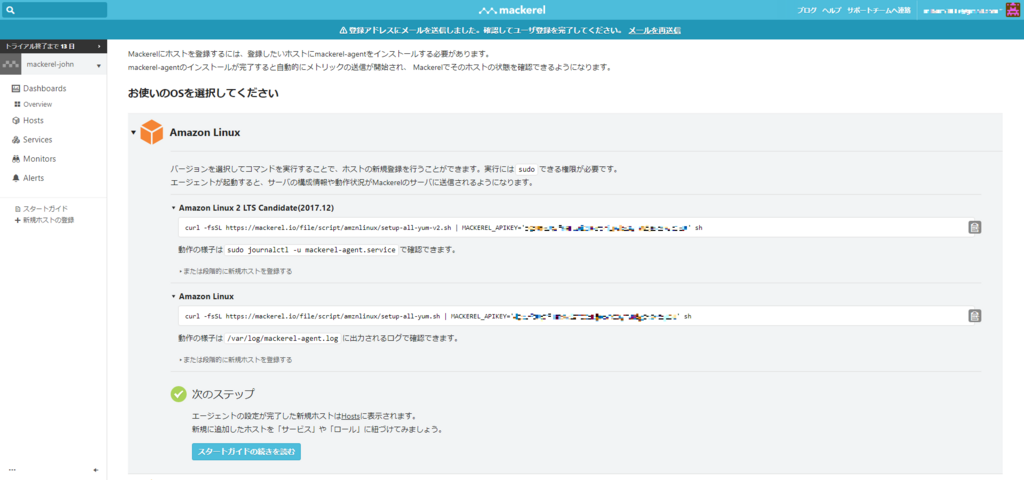1024x480 pixels.
Task: Click the Alerts bell icon
Action: (x=16, y=178)
